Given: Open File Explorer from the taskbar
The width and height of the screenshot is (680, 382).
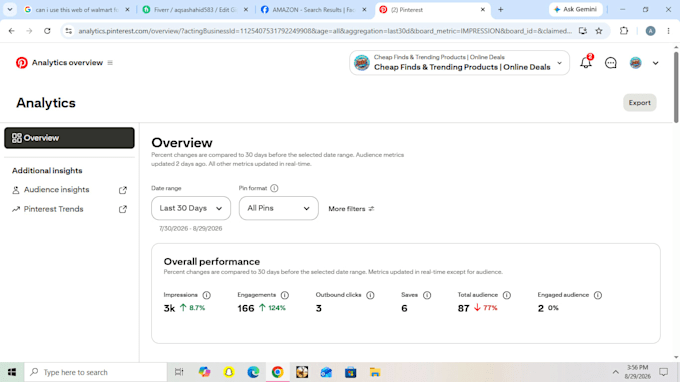Looking at the screenshot, I should pyautogui.click(x=375, y=372).
